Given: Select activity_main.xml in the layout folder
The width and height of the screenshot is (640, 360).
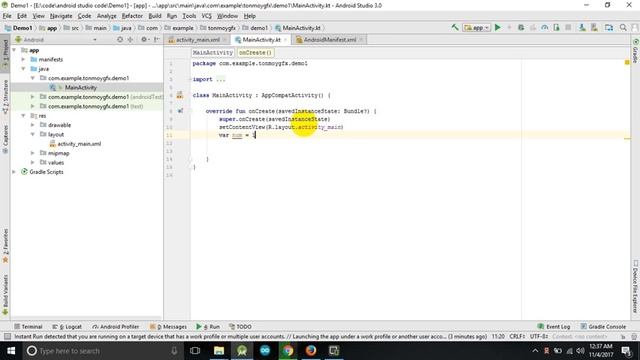Looking at the screenshot, I should click(x=79, y=144).
